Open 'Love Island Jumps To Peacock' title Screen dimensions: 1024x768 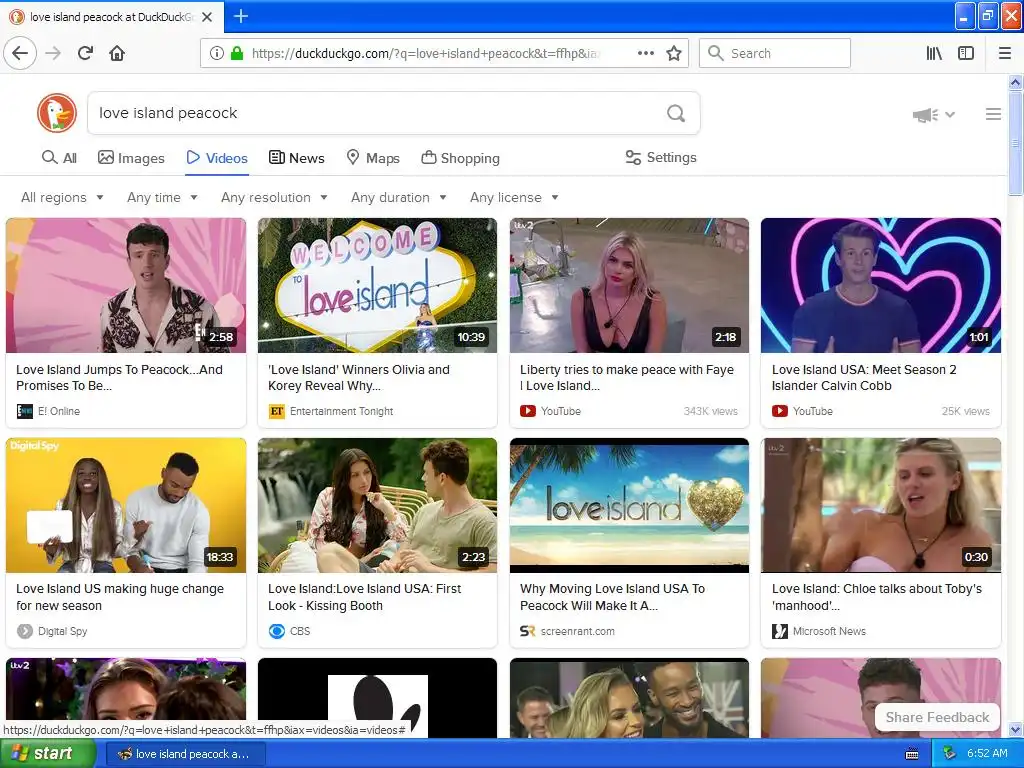click(x=120, y=377)
